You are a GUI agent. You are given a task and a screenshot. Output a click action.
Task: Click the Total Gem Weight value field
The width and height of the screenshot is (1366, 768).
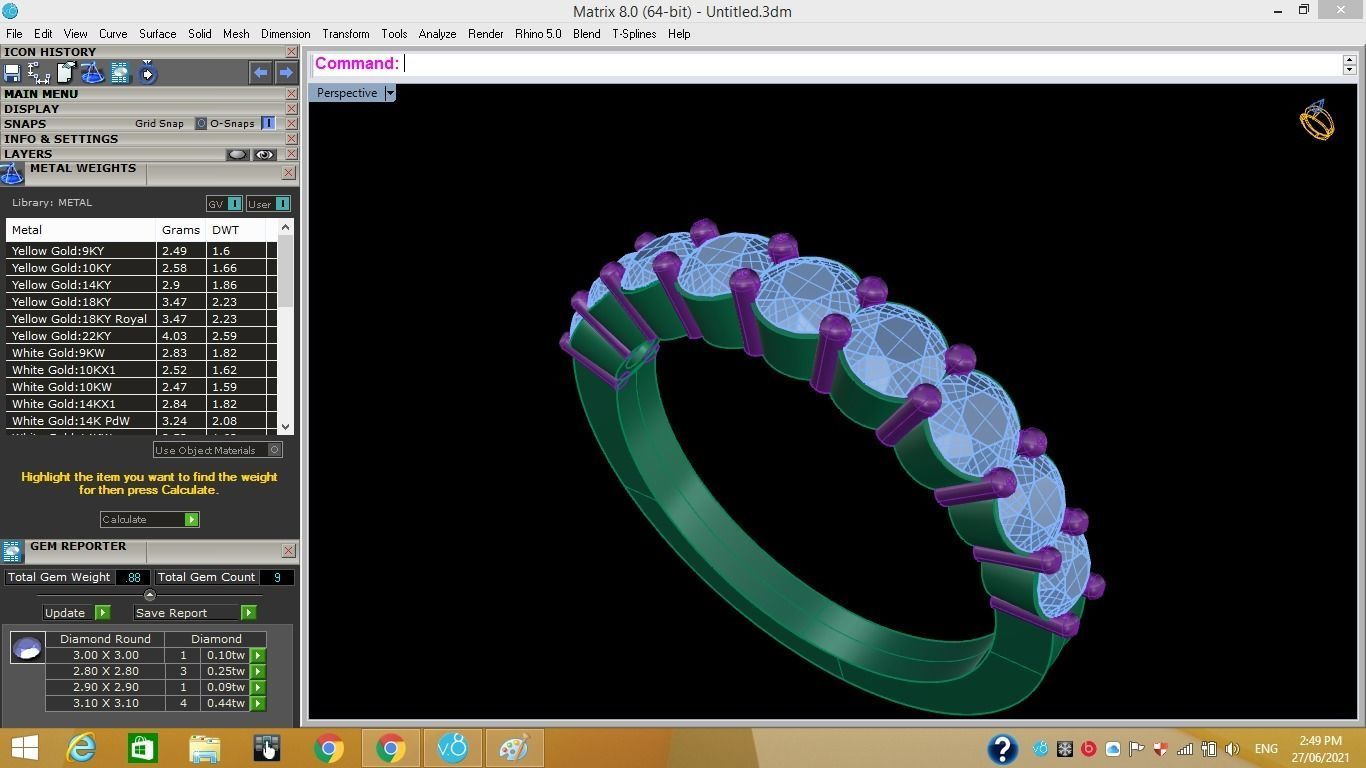[x=132, y=577]
